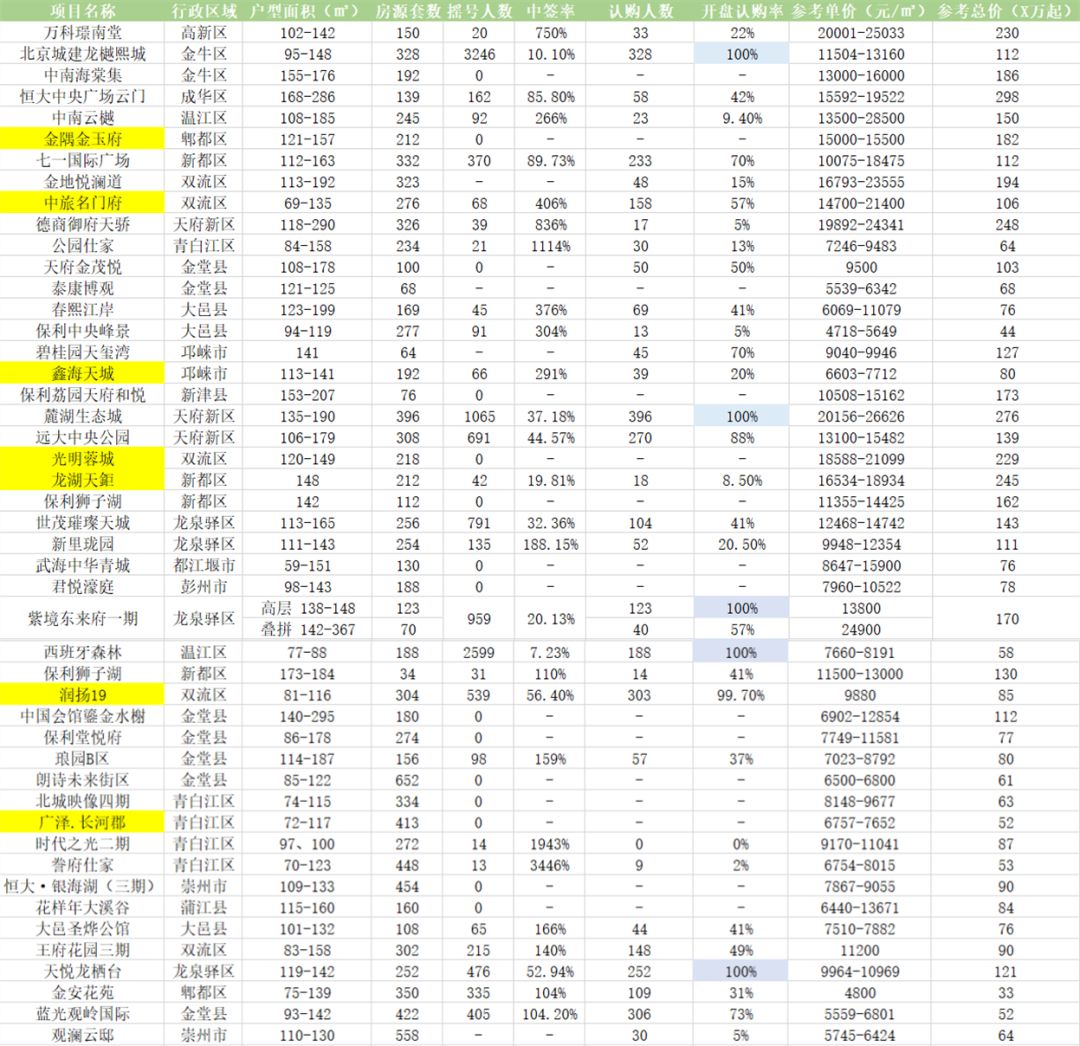Click the 蒲江县 district cell
This screenshot has width=1080, height=1046.
204,908
